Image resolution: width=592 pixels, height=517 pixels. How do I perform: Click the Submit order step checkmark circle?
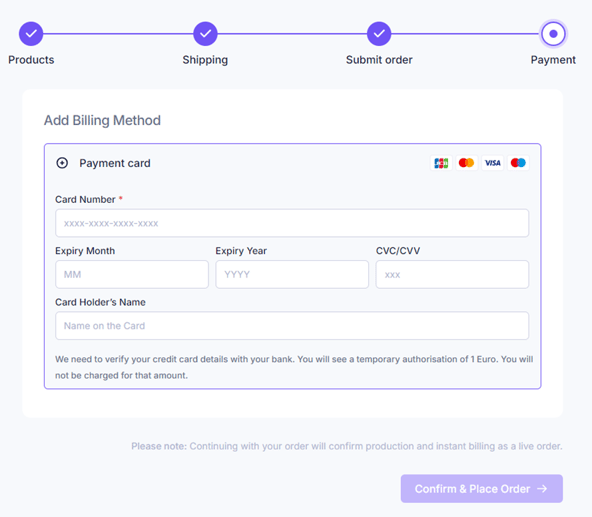[379, 34]
